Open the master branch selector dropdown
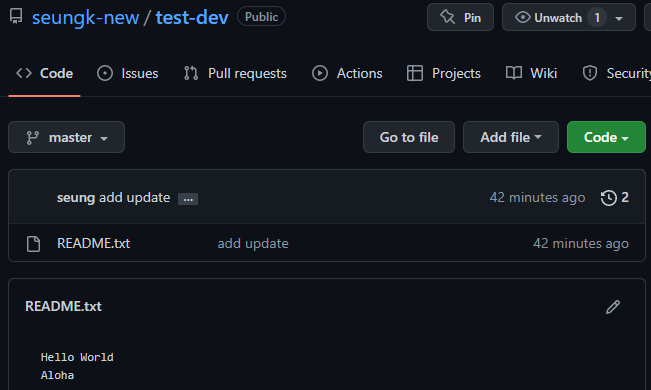The height and width of the screenshot is (390, 651). pyautogui.click(x=66, y=137)
